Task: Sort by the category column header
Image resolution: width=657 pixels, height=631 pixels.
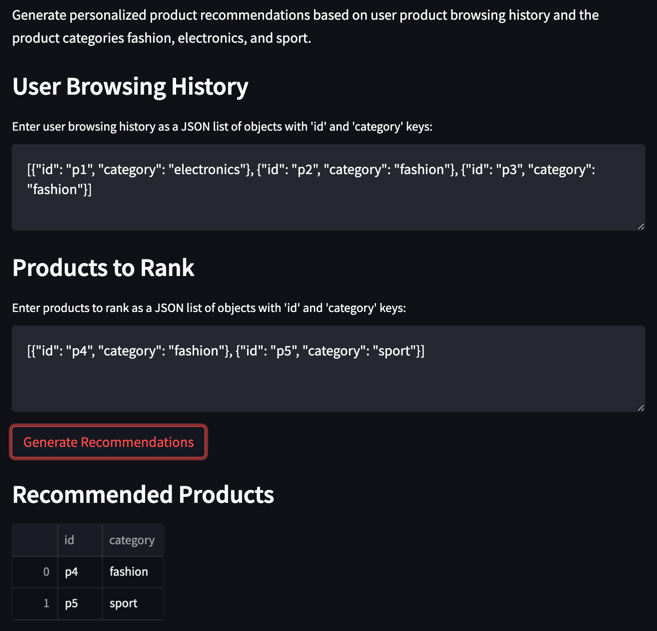Action: coord(132,540)
